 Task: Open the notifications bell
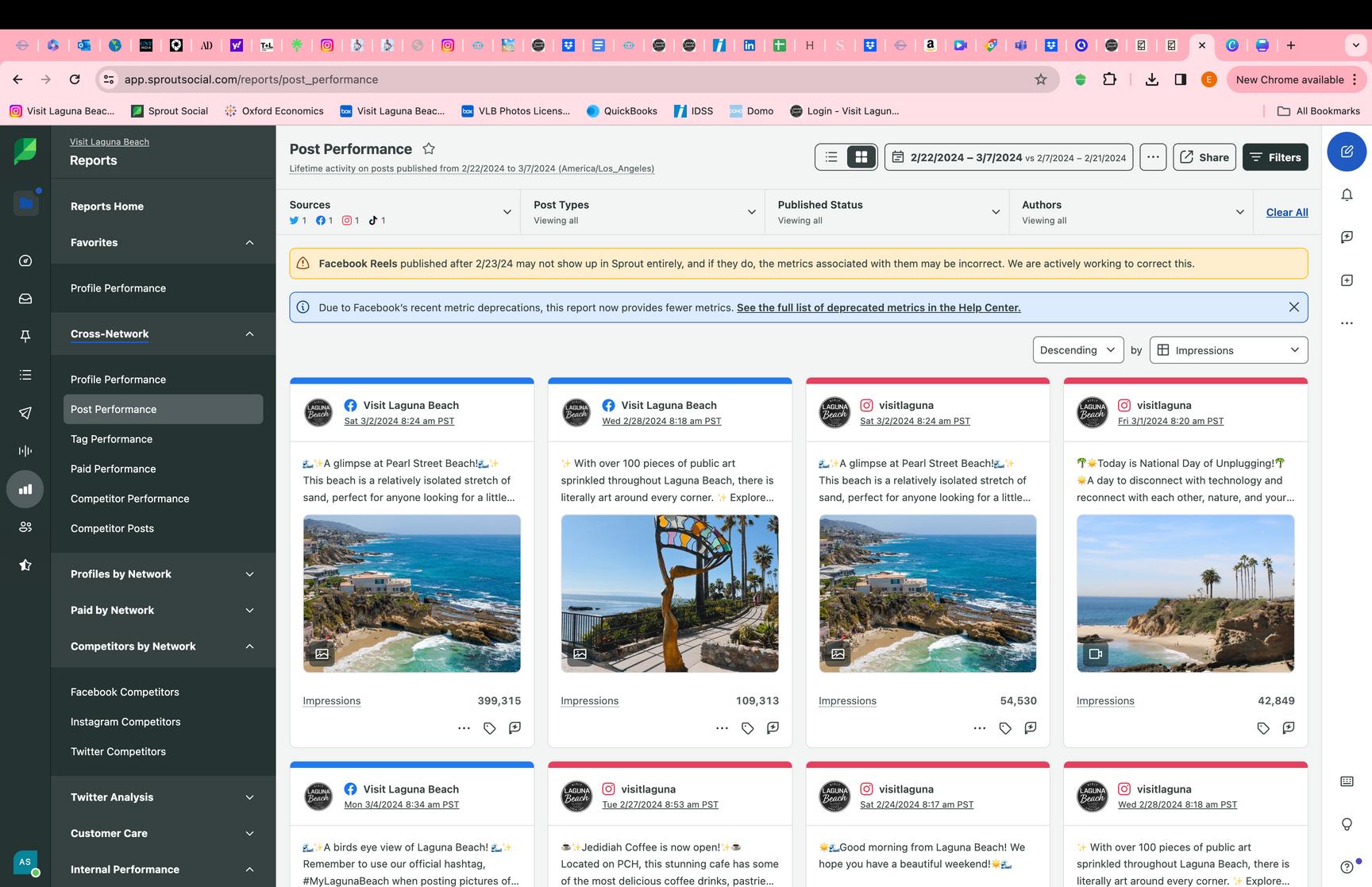tap(1347, 195)
